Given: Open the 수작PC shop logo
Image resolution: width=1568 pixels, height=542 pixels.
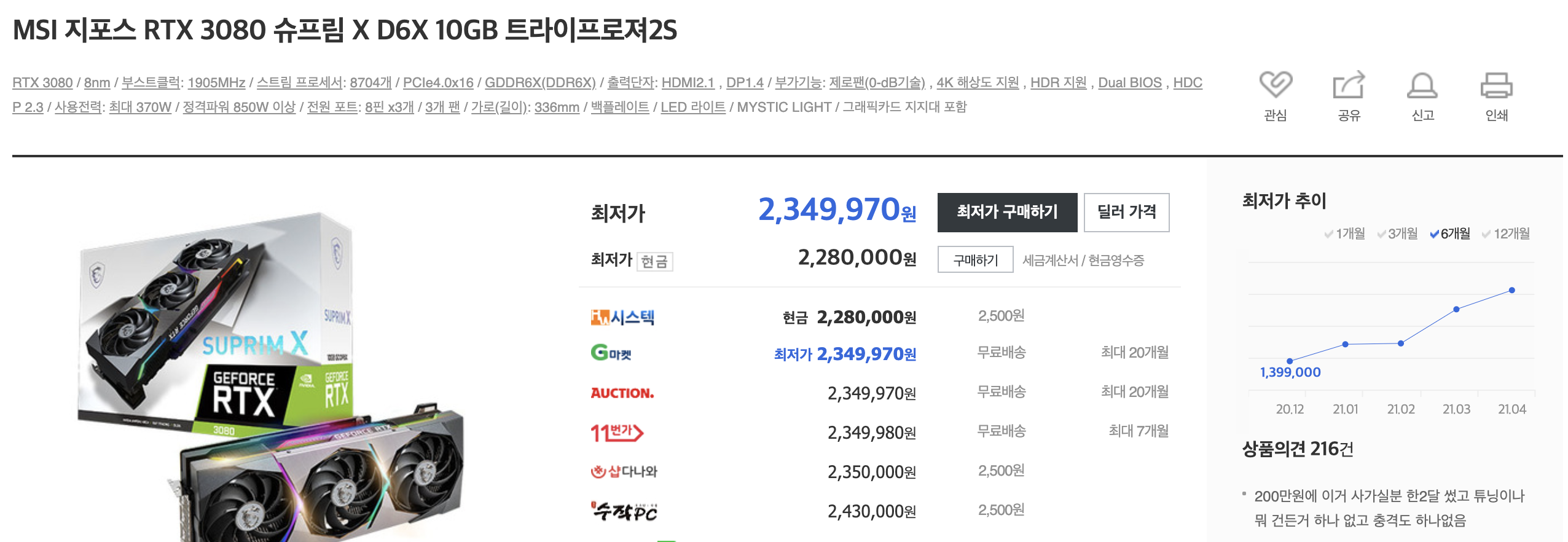Looking at the screenshot, I should click(624, 511).
